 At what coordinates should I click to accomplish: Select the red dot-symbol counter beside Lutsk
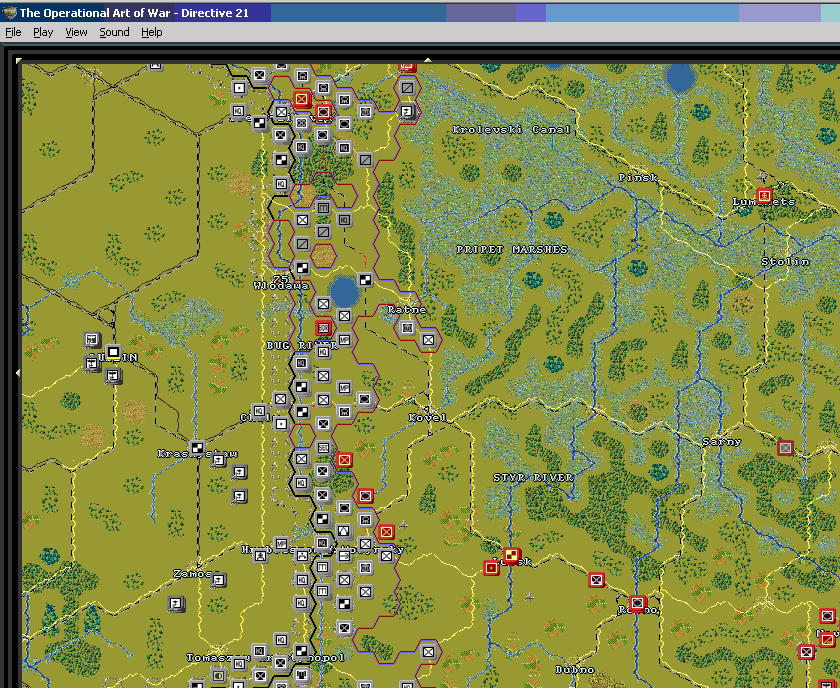tap(491, 568)
